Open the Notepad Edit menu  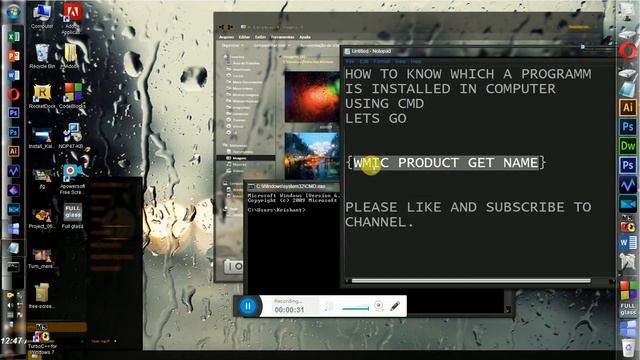[364, 62]
